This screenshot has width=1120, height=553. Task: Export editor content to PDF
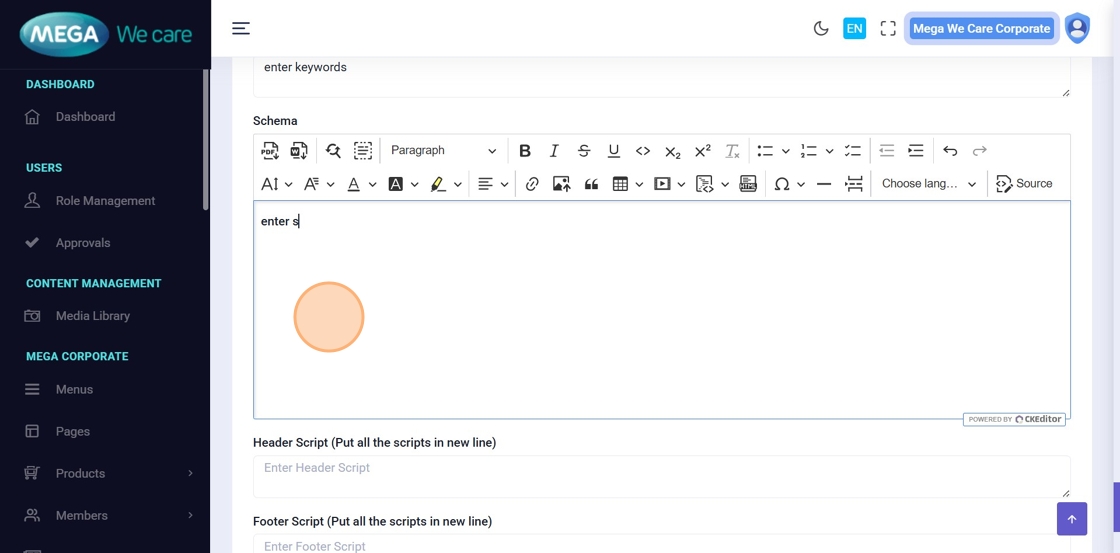click(270, 151)
